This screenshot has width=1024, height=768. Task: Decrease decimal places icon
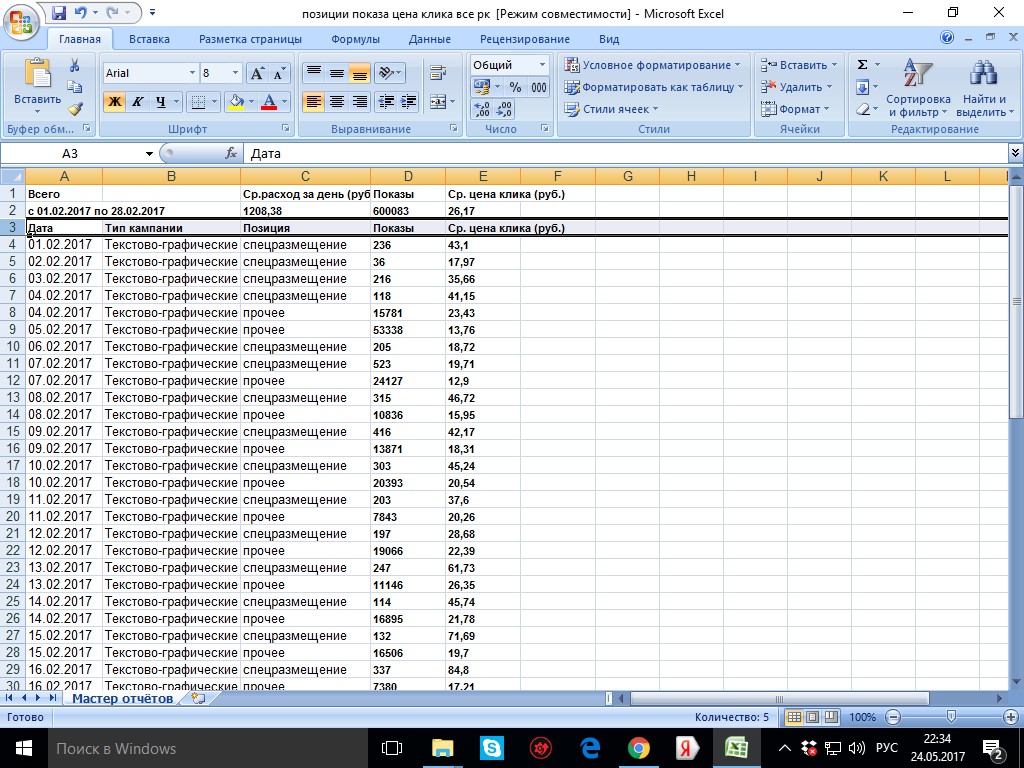click(504, 109)
